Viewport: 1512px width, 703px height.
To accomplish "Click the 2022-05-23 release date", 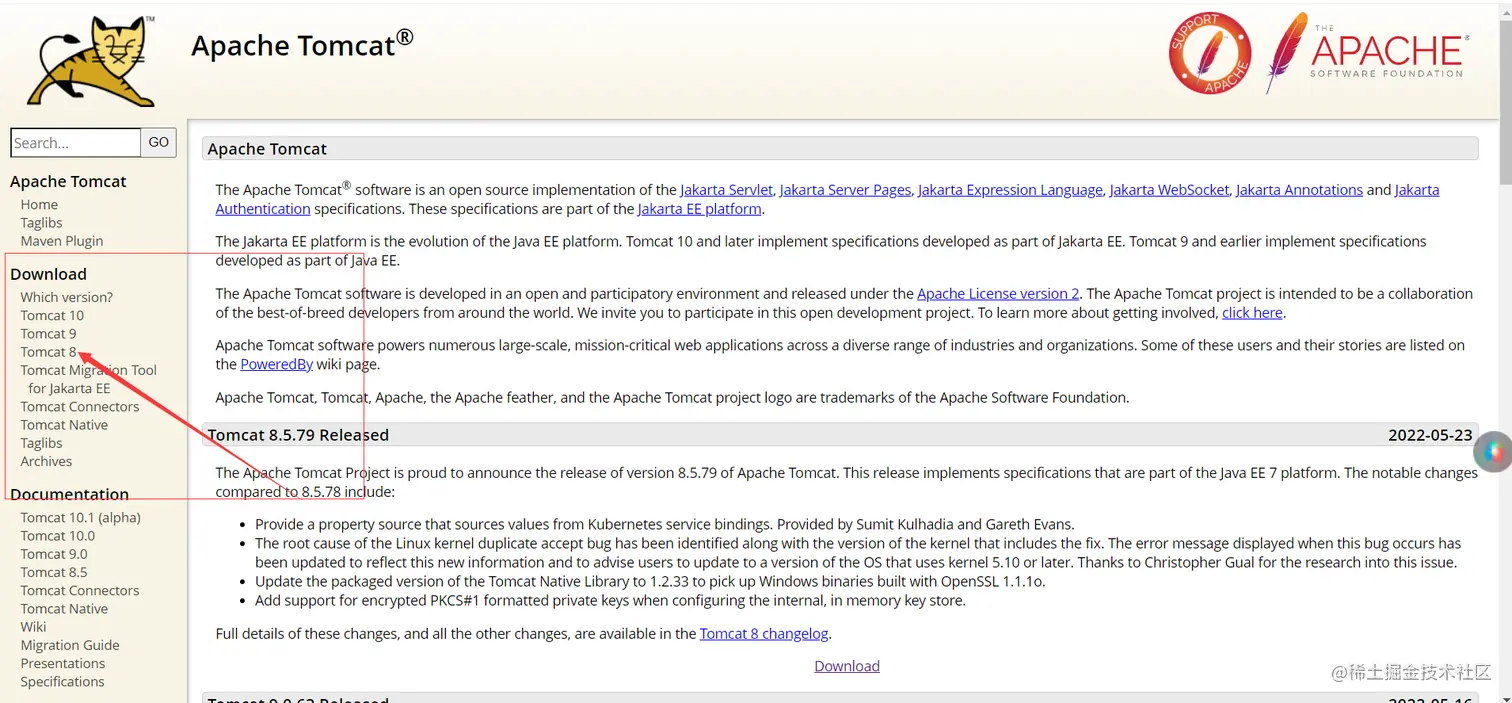I will point(1430,435).
